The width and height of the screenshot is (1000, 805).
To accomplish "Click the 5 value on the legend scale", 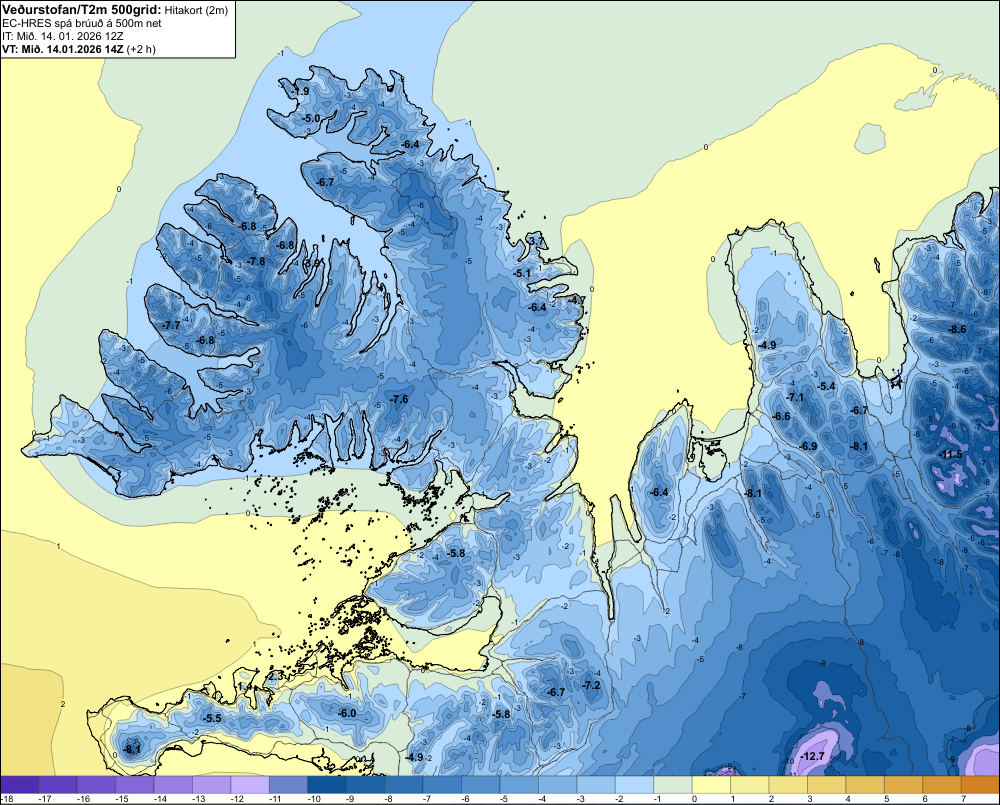I will tap(886, 799).
